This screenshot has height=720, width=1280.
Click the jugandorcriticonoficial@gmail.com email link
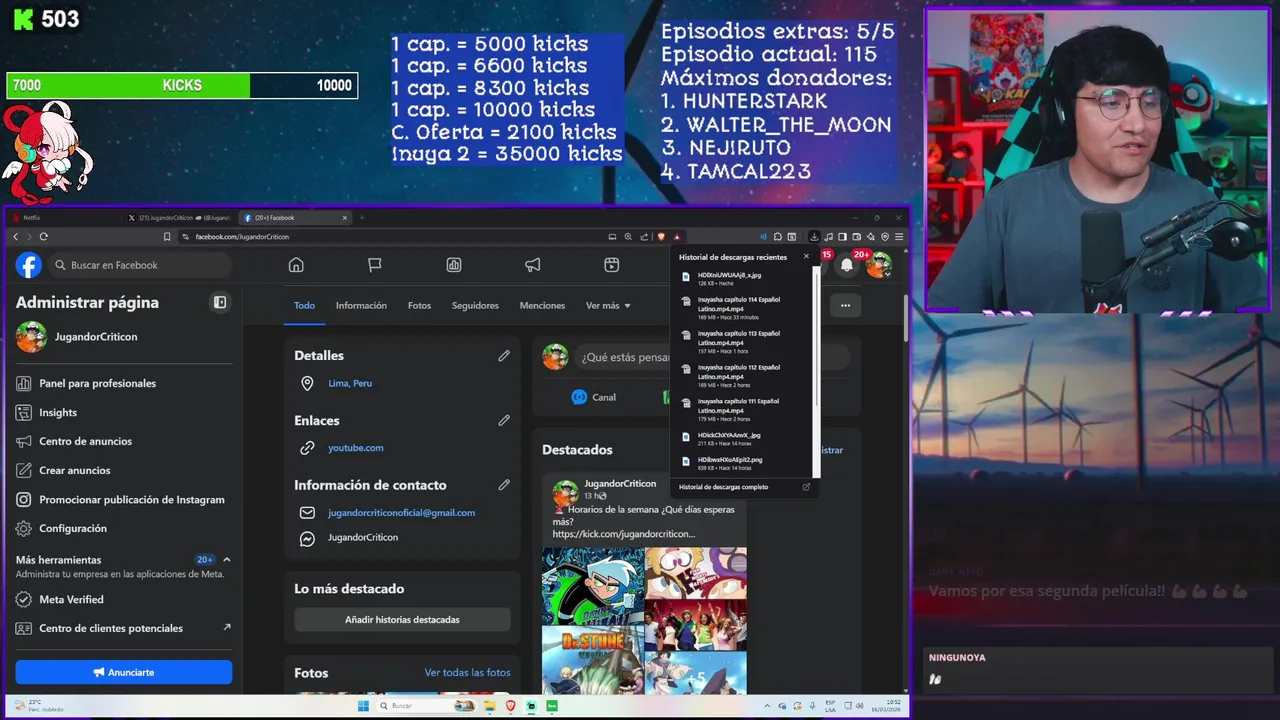click(x=401, y=513)
